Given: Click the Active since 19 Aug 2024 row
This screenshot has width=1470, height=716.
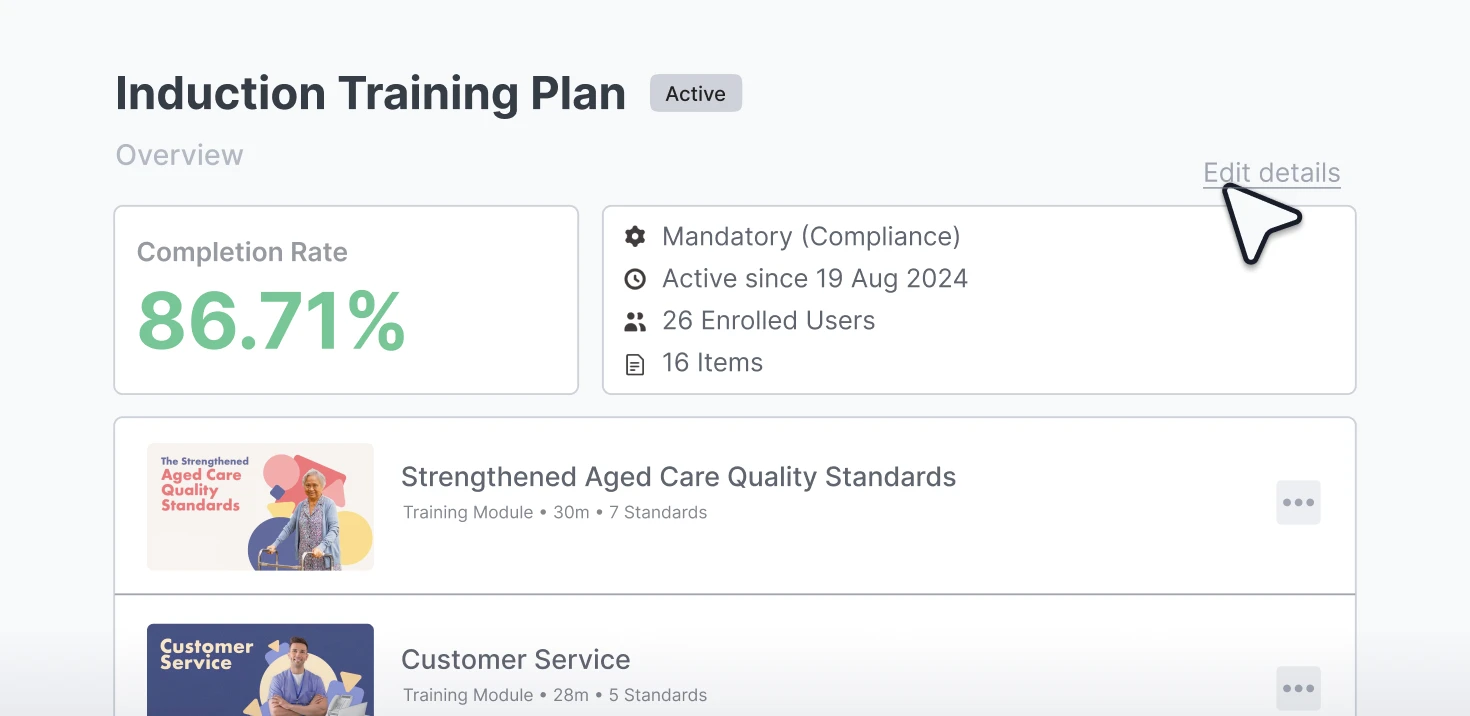Looking at the screenshot, I should point(814,278).
